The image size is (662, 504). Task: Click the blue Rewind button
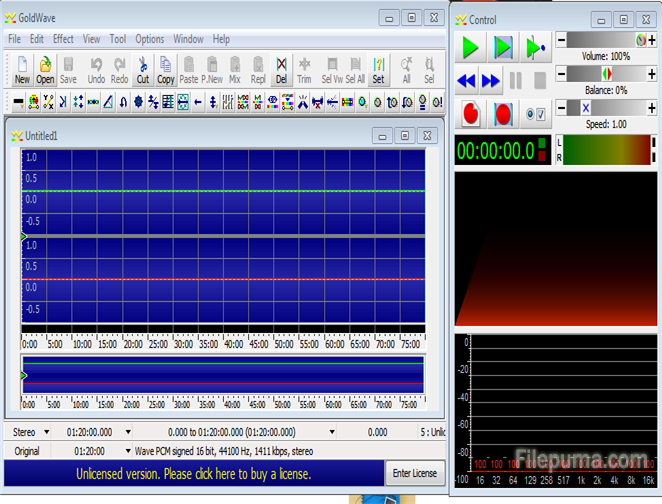pos(467,81)
